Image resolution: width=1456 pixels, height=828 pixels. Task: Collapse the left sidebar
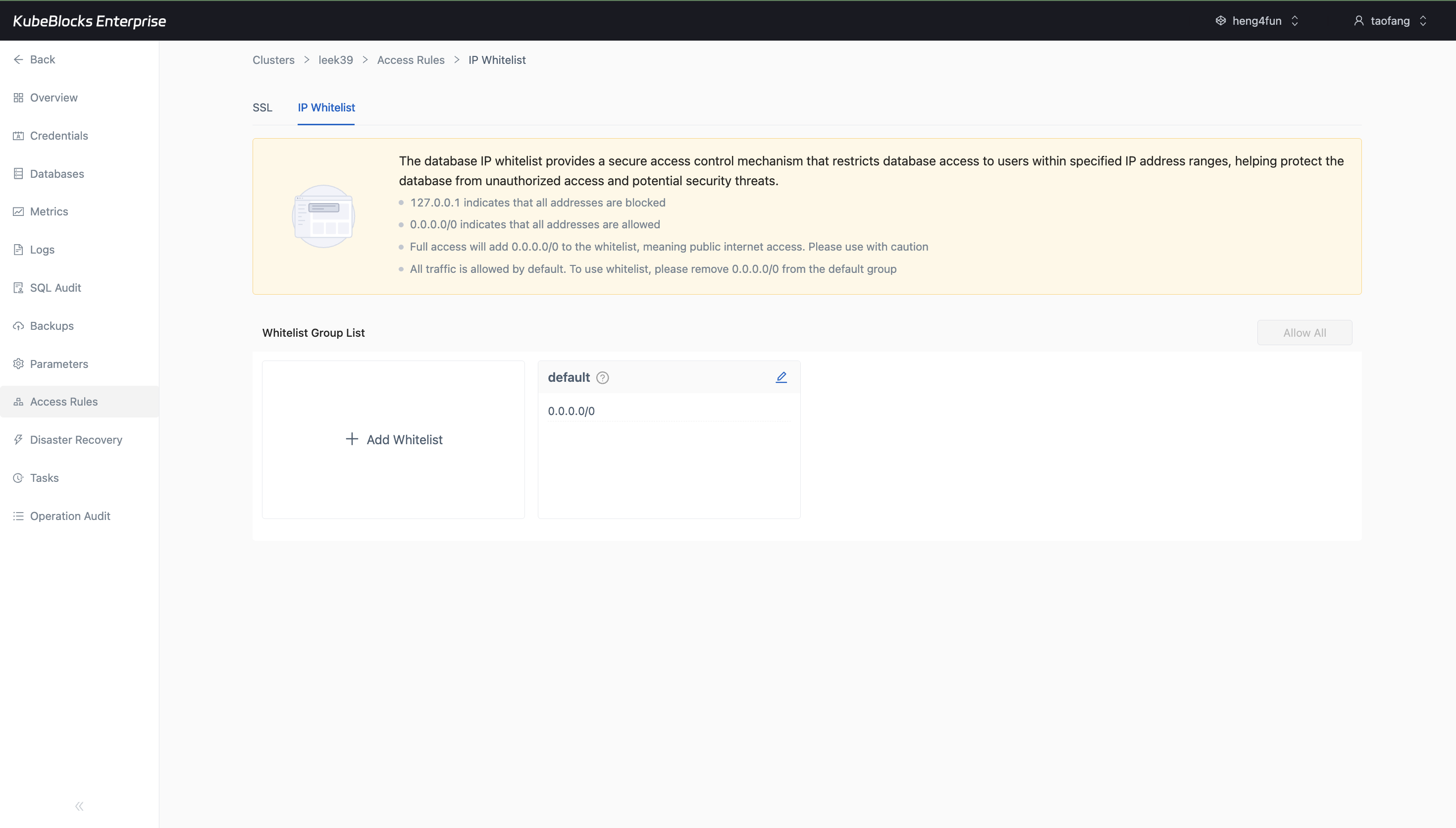coord(79,806)
